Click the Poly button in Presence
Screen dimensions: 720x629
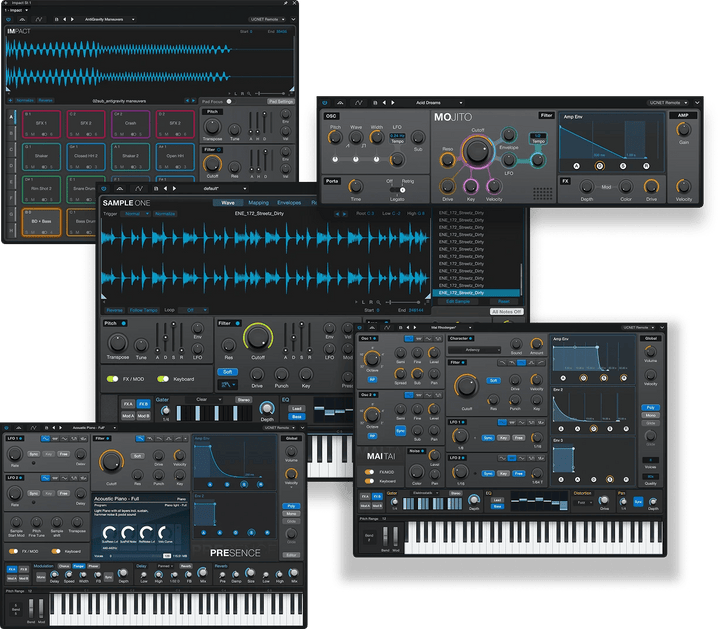[x=291, y=506]
